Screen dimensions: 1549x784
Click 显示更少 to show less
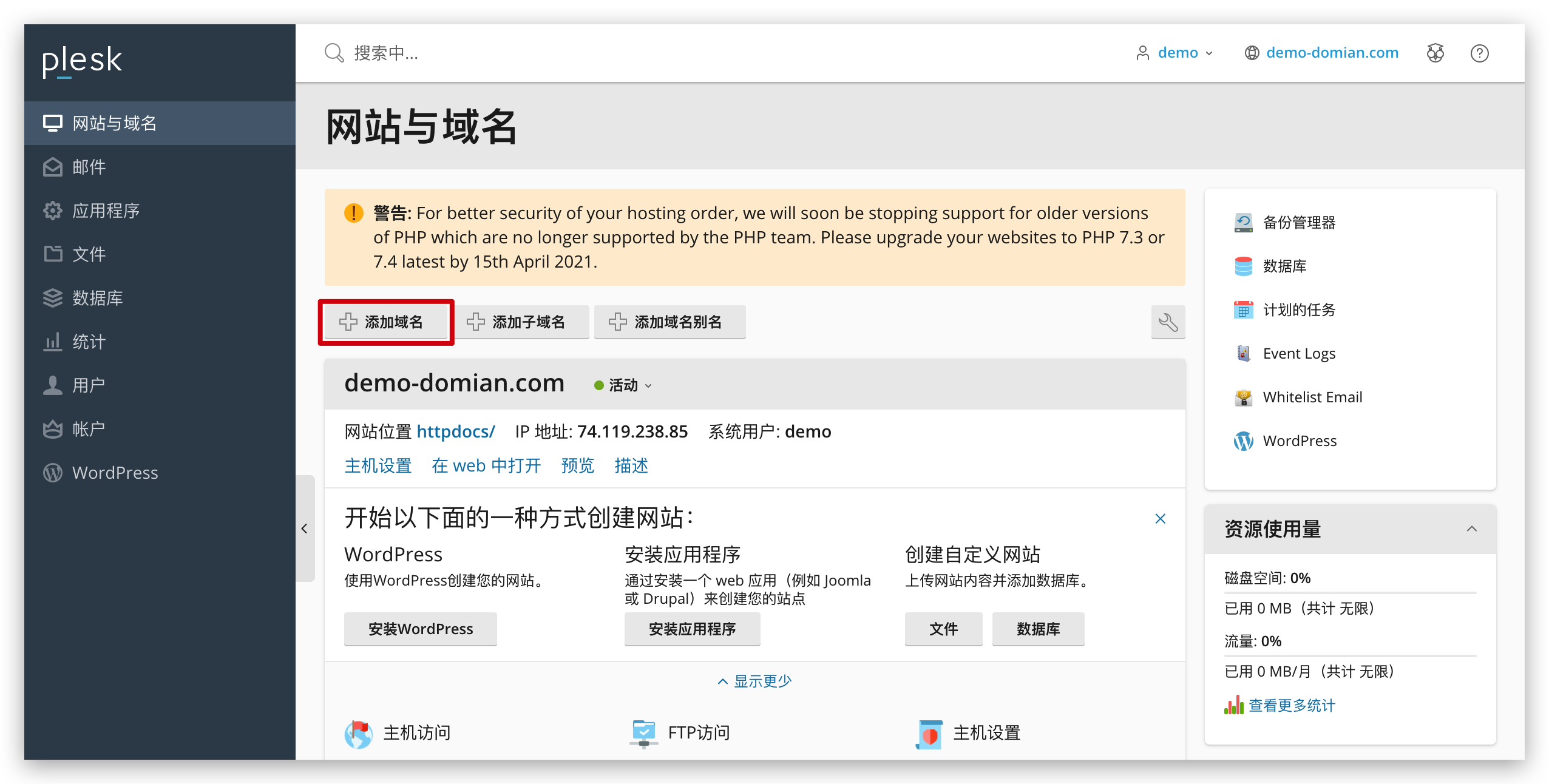(x=754, y=681)
